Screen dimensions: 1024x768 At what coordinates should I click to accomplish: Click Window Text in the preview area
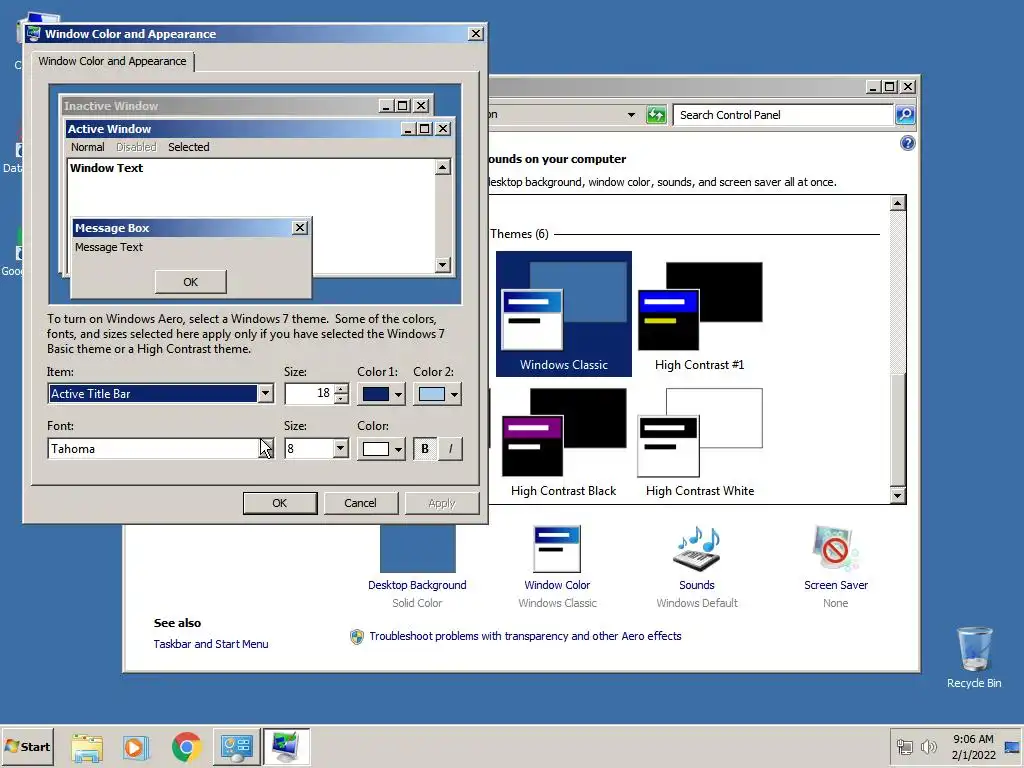106,168
